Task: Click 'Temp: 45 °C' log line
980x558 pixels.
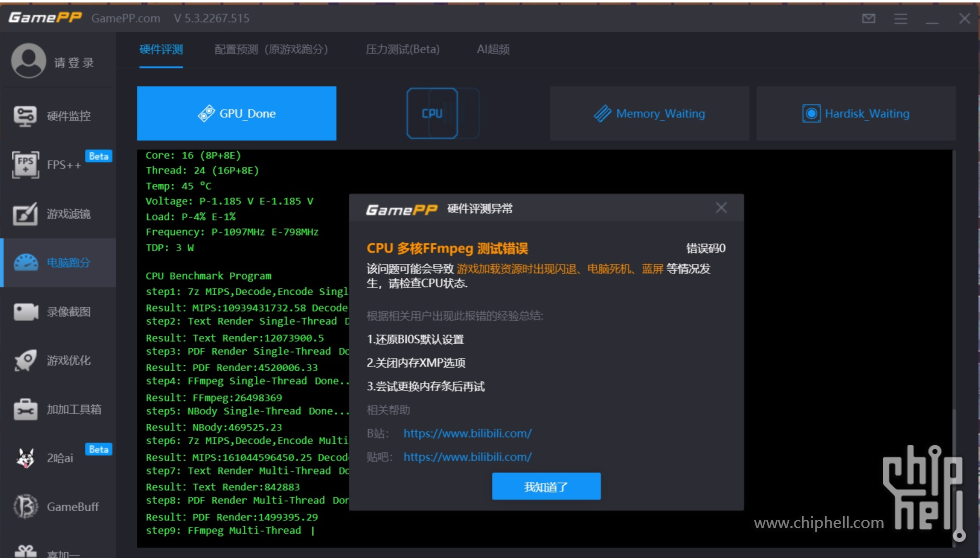Action: (178, 186)
